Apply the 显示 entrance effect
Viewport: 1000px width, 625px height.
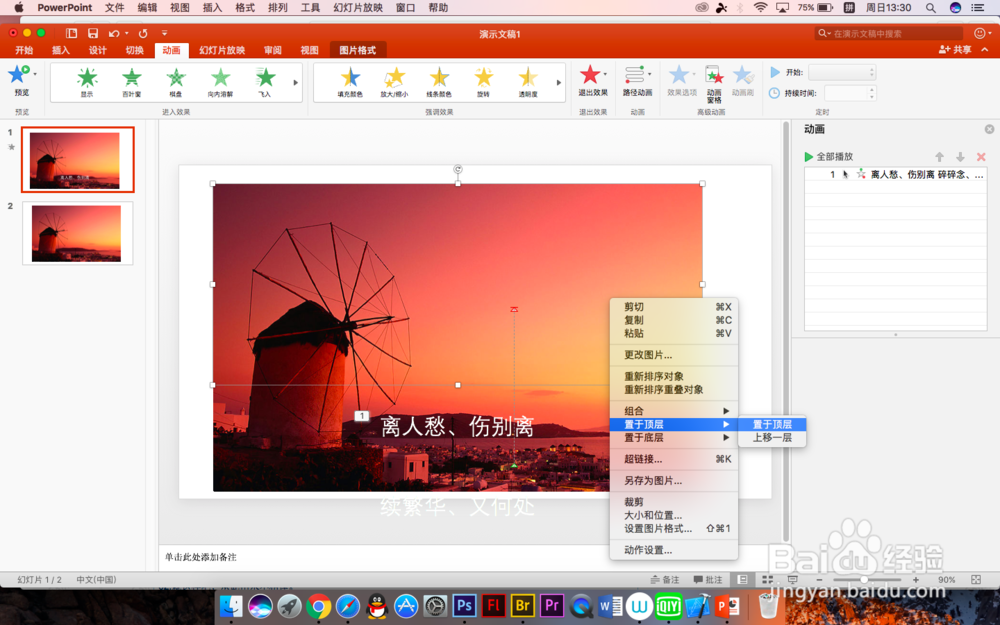click(87, 82)
